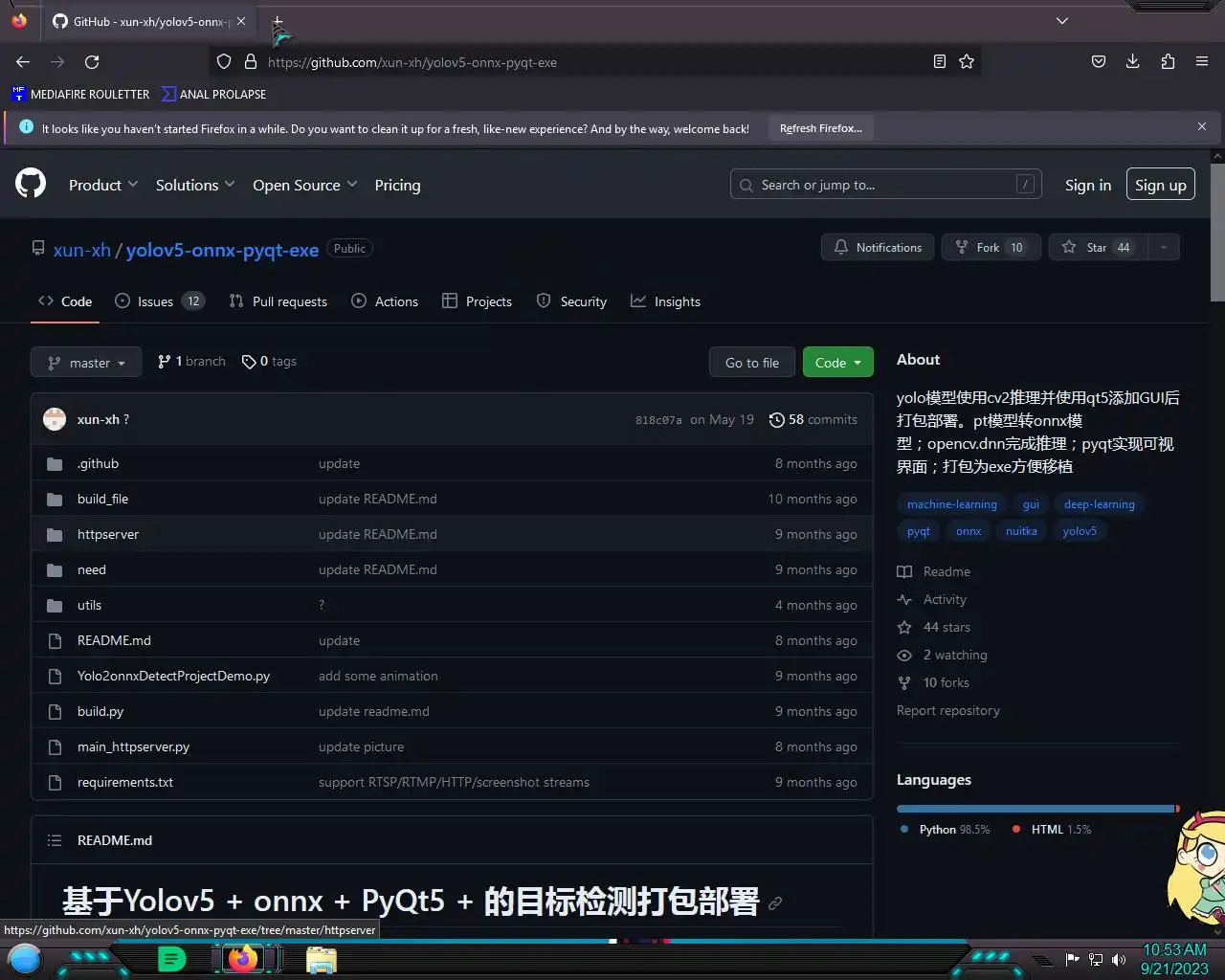Open a new browser tab
The height and width of the screenshot is (980, 1225).
(x=278, y=21)
